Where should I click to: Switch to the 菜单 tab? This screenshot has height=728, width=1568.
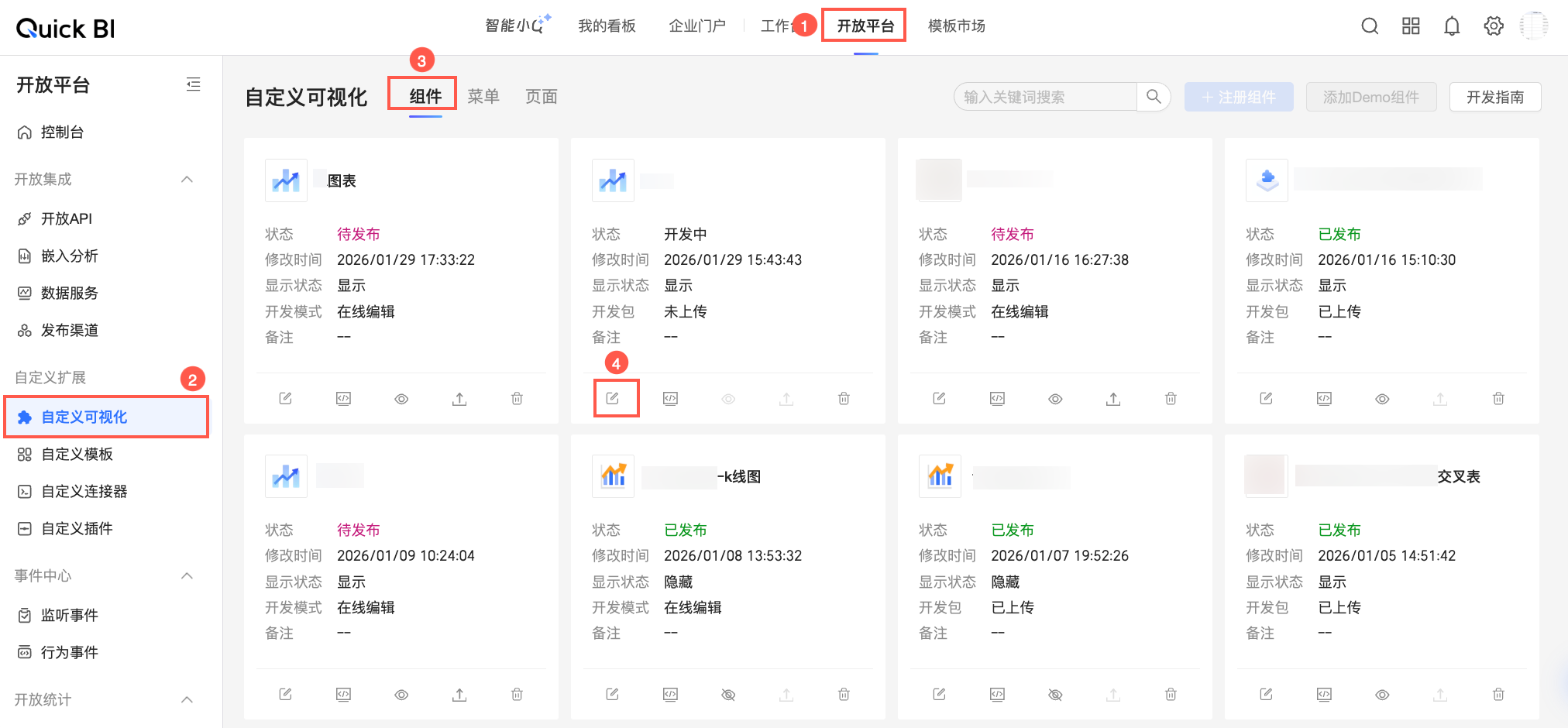(483, 96)
